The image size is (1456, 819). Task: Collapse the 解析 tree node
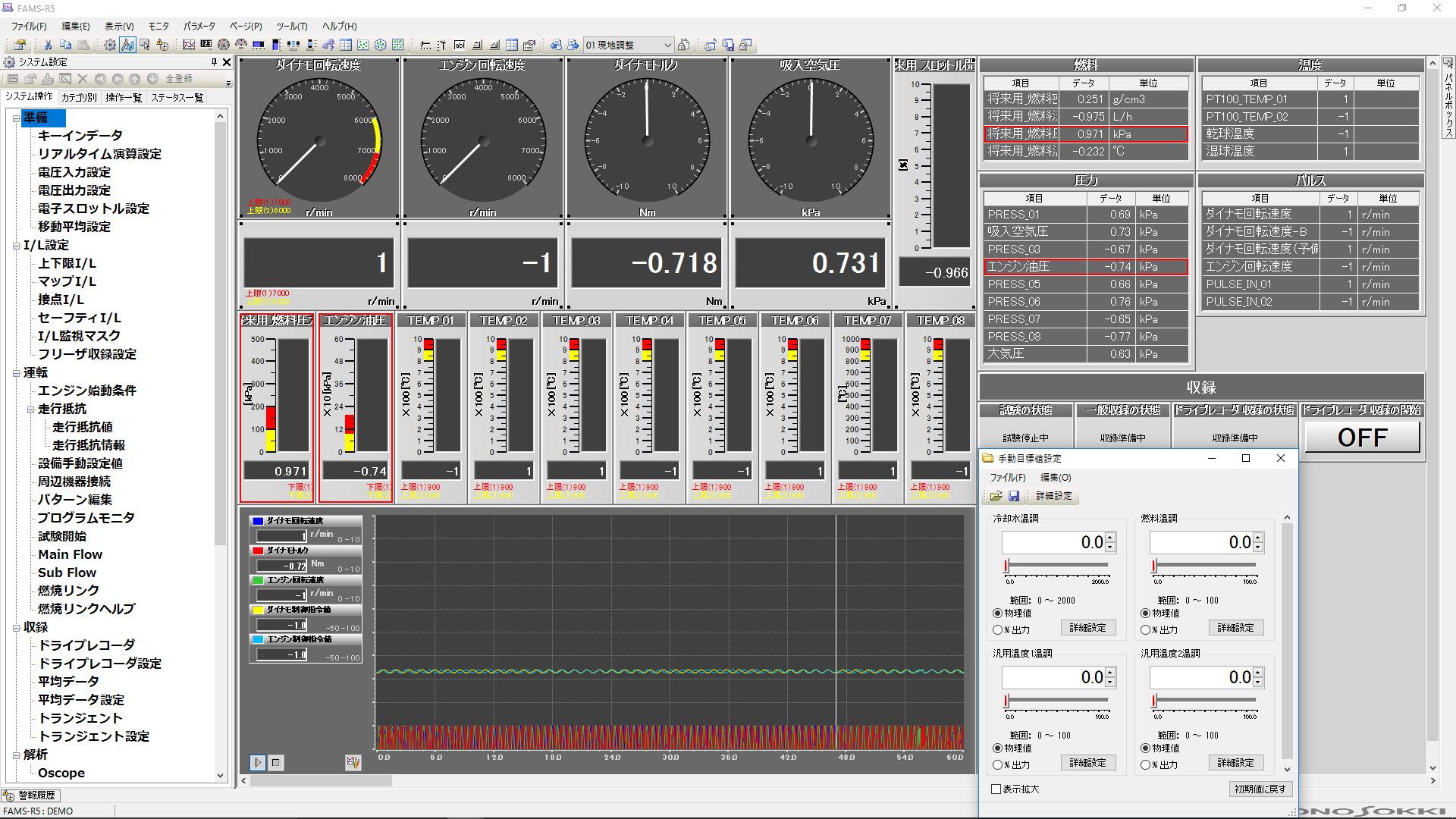[17, 755]
